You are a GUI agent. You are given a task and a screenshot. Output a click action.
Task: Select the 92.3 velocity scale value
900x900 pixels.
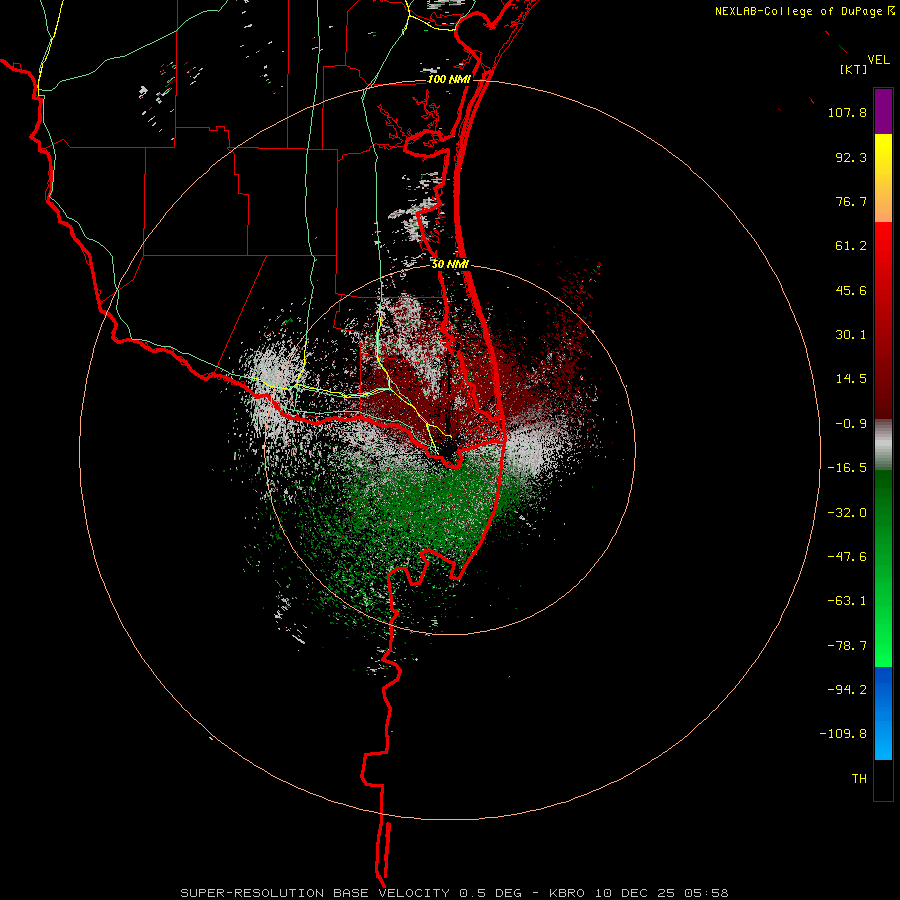tap(851, 157)
